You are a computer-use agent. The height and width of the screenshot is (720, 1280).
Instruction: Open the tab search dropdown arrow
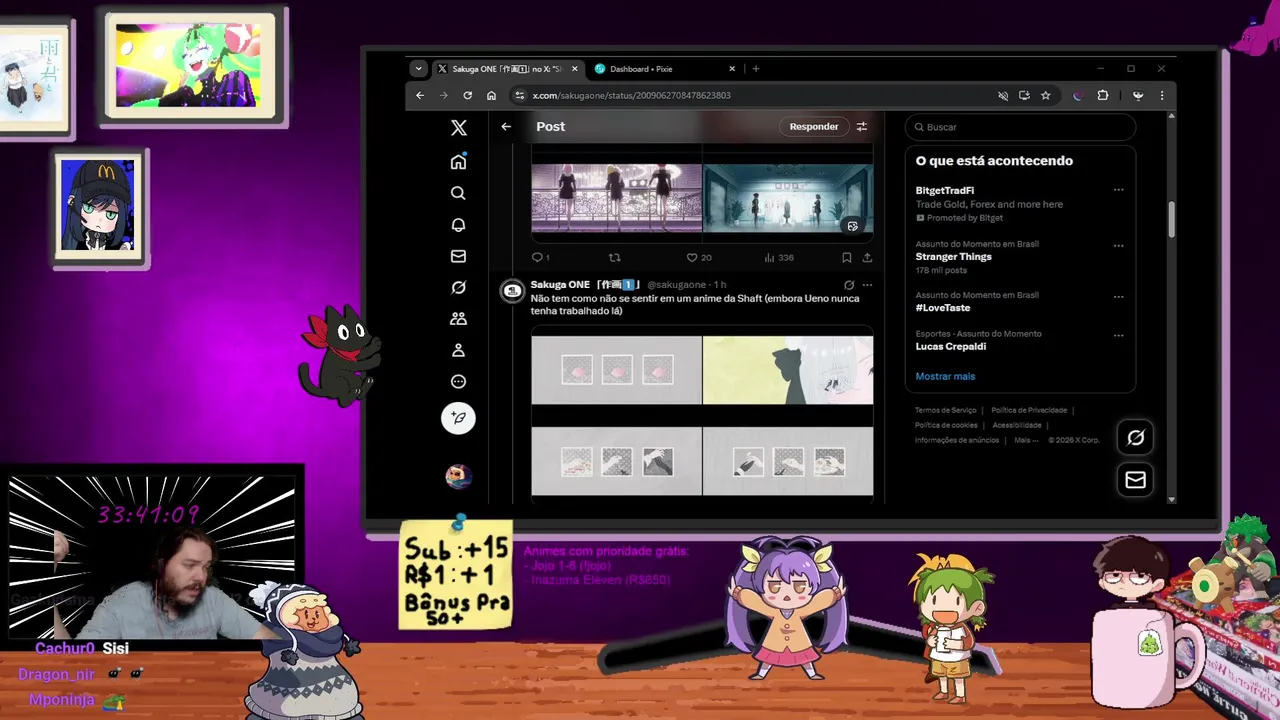pyautogui.click(x=418, y=69)
